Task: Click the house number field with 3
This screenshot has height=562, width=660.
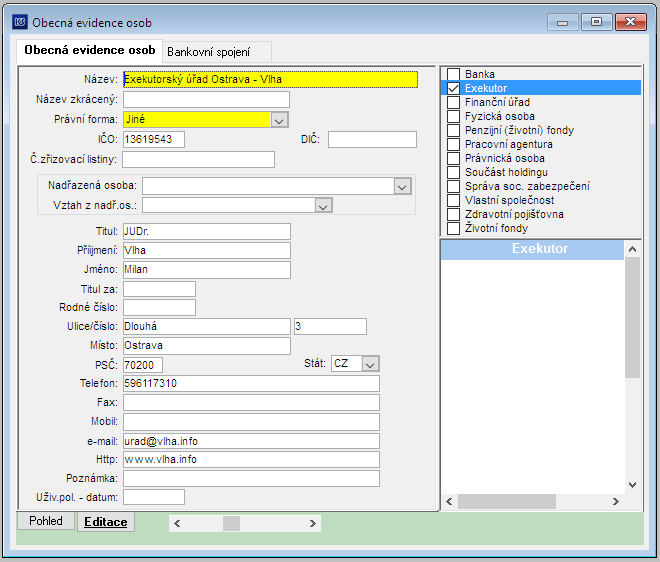Action: coord(330,327)
